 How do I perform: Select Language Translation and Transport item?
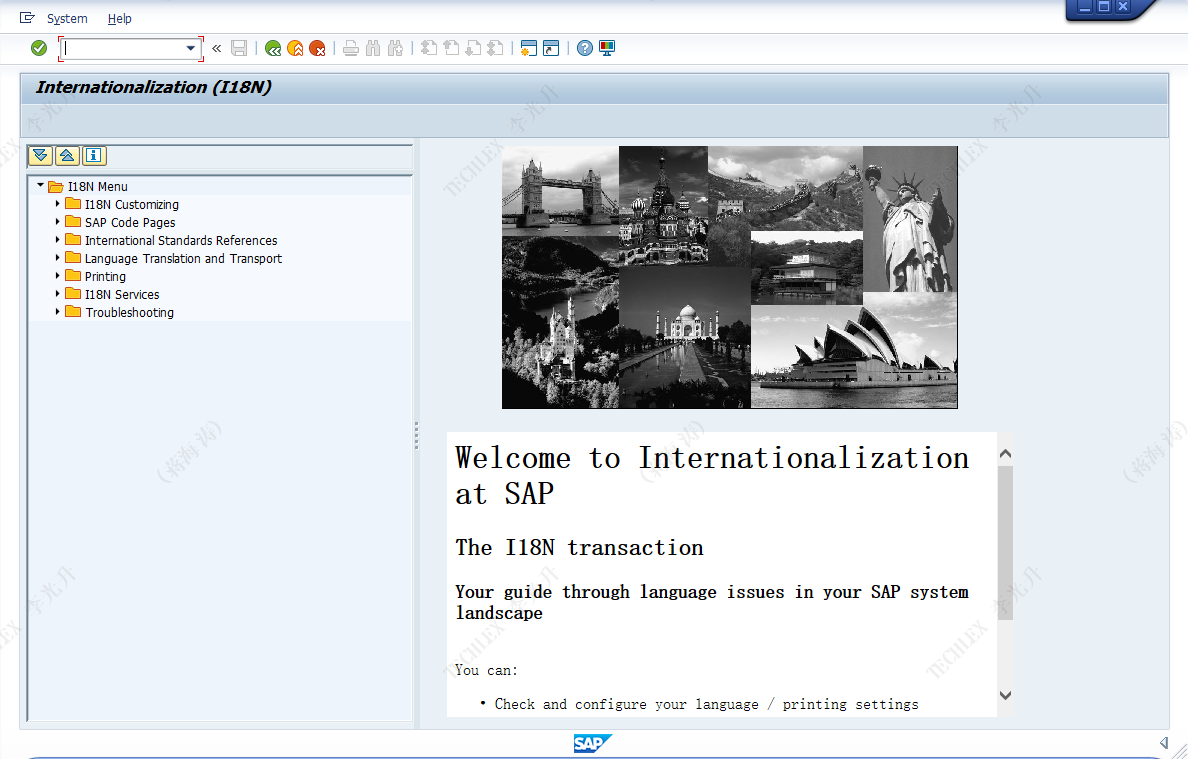[x=183, y=259]
